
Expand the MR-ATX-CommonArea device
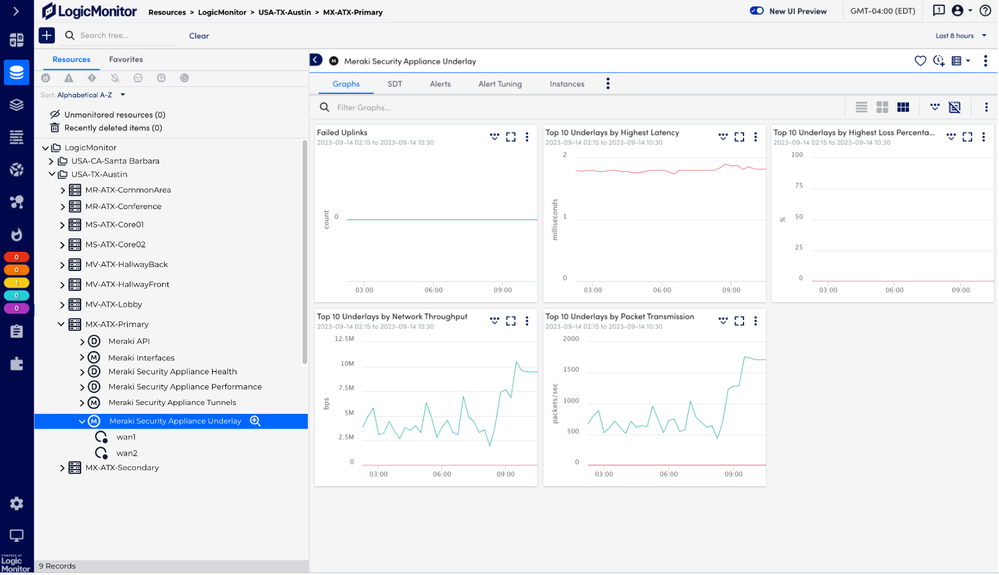click(x=62, y=190)
